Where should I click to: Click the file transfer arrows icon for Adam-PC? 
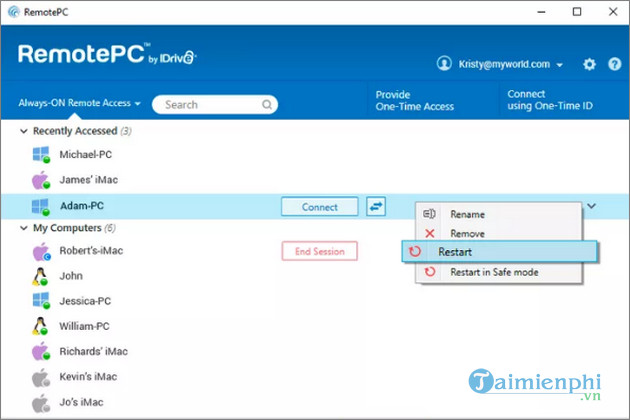coord(376,206)
